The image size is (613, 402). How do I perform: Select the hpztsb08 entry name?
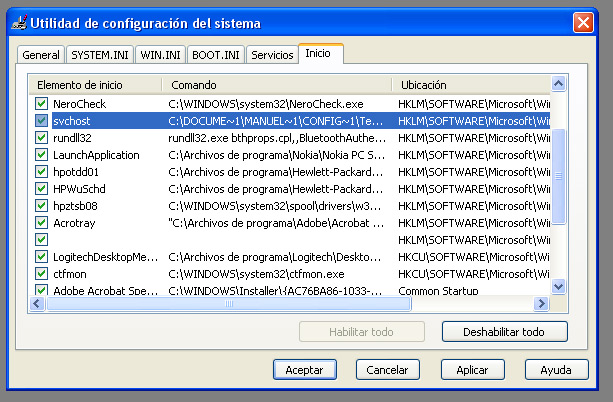click(x=75, y=206)
